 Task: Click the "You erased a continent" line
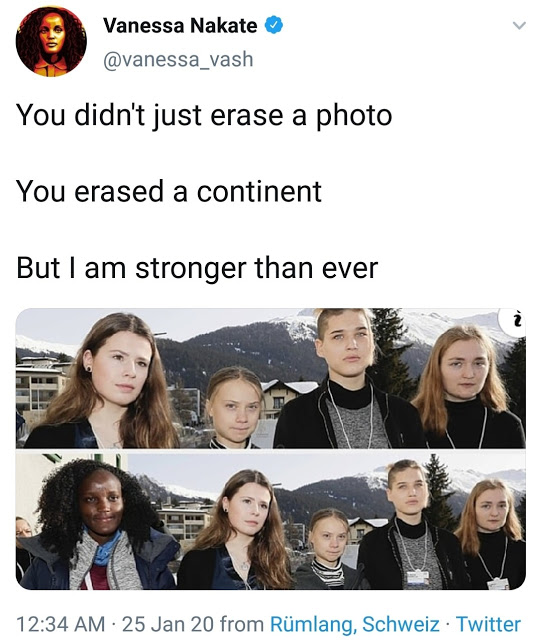click(x=169, y=191)
